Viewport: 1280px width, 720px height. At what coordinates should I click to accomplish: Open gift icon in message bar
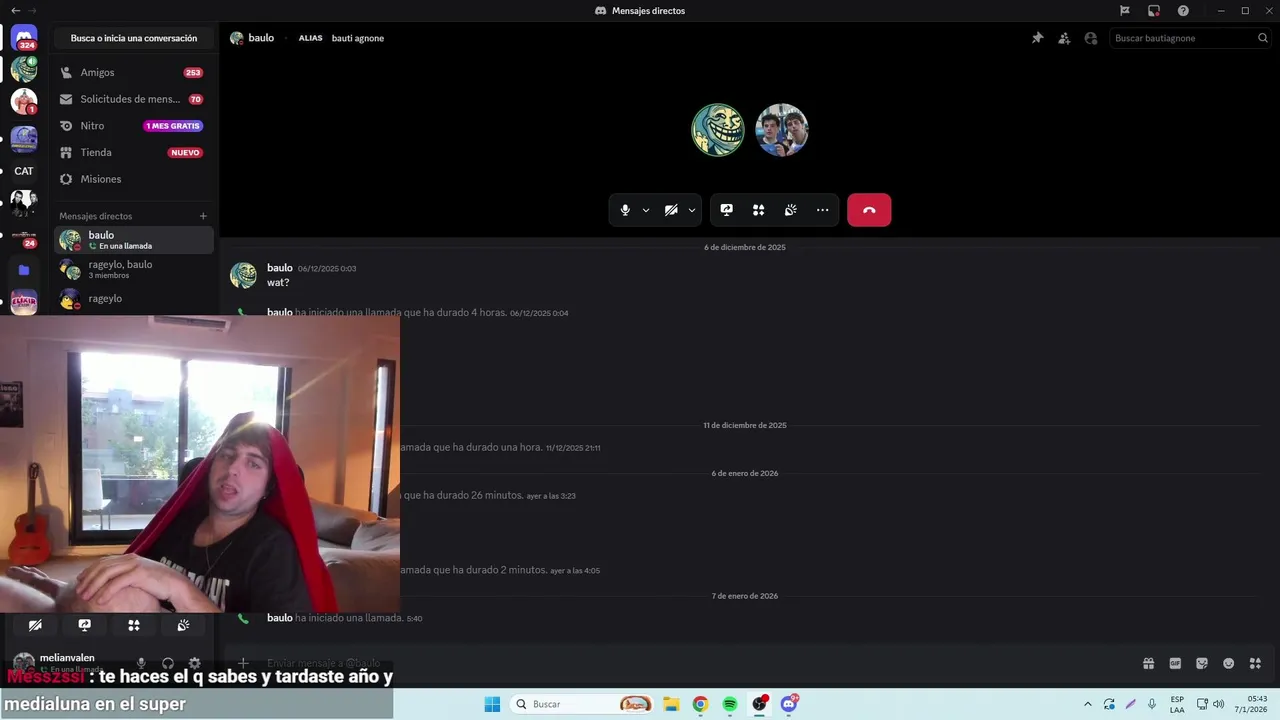point(1149,663)
